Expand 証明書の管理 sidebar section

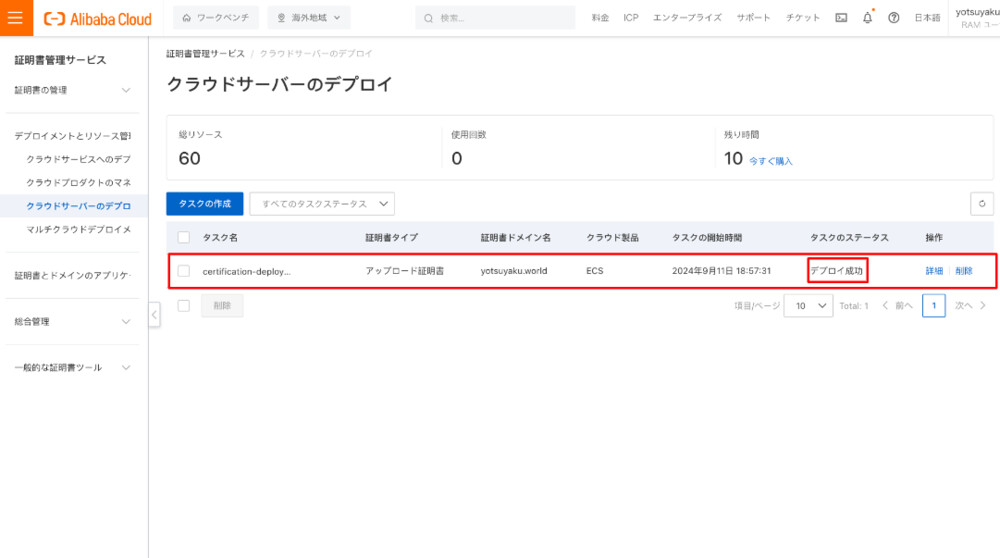[72, 90]
